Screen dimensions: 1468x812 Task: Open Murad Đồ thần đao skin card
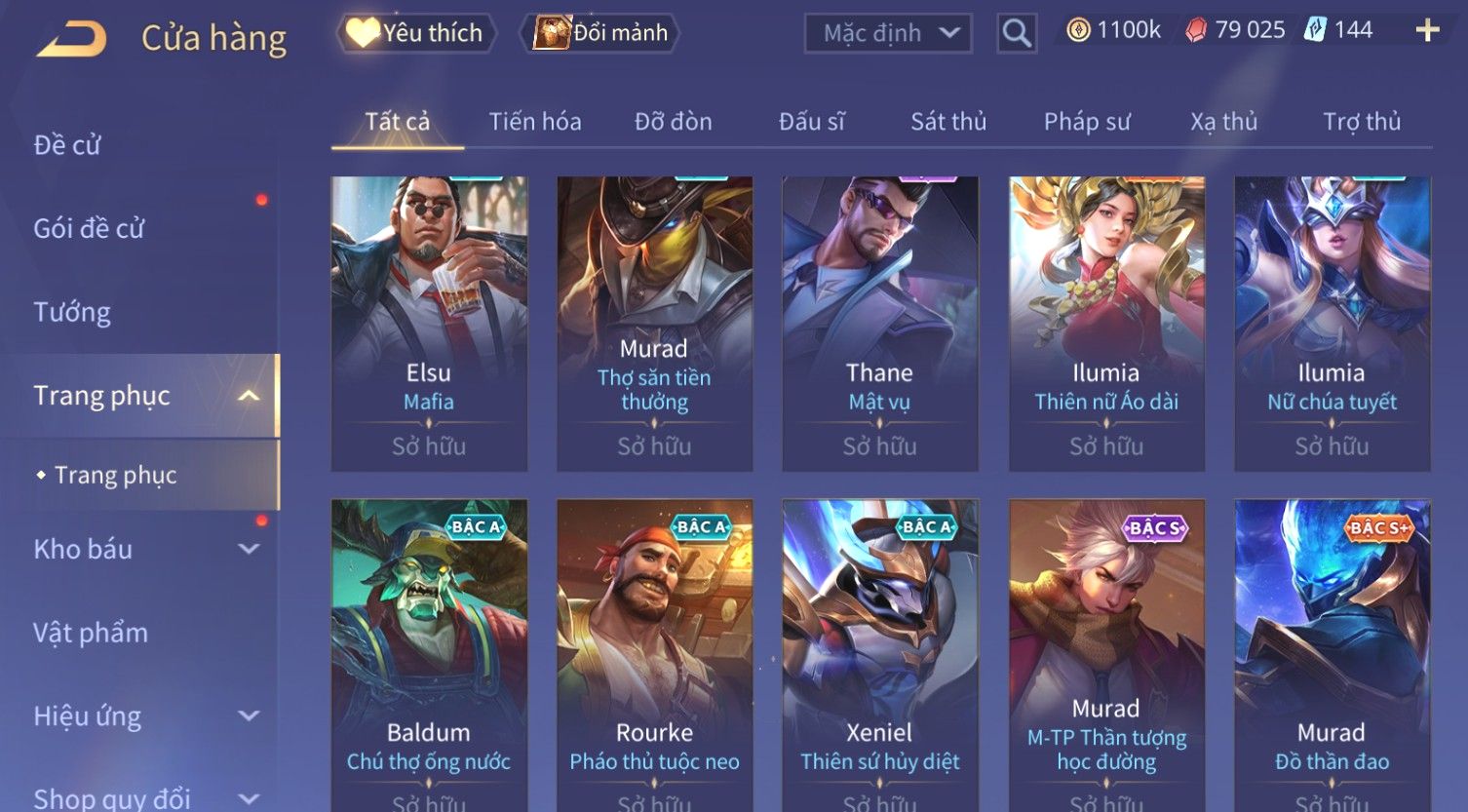(1332, 655)
